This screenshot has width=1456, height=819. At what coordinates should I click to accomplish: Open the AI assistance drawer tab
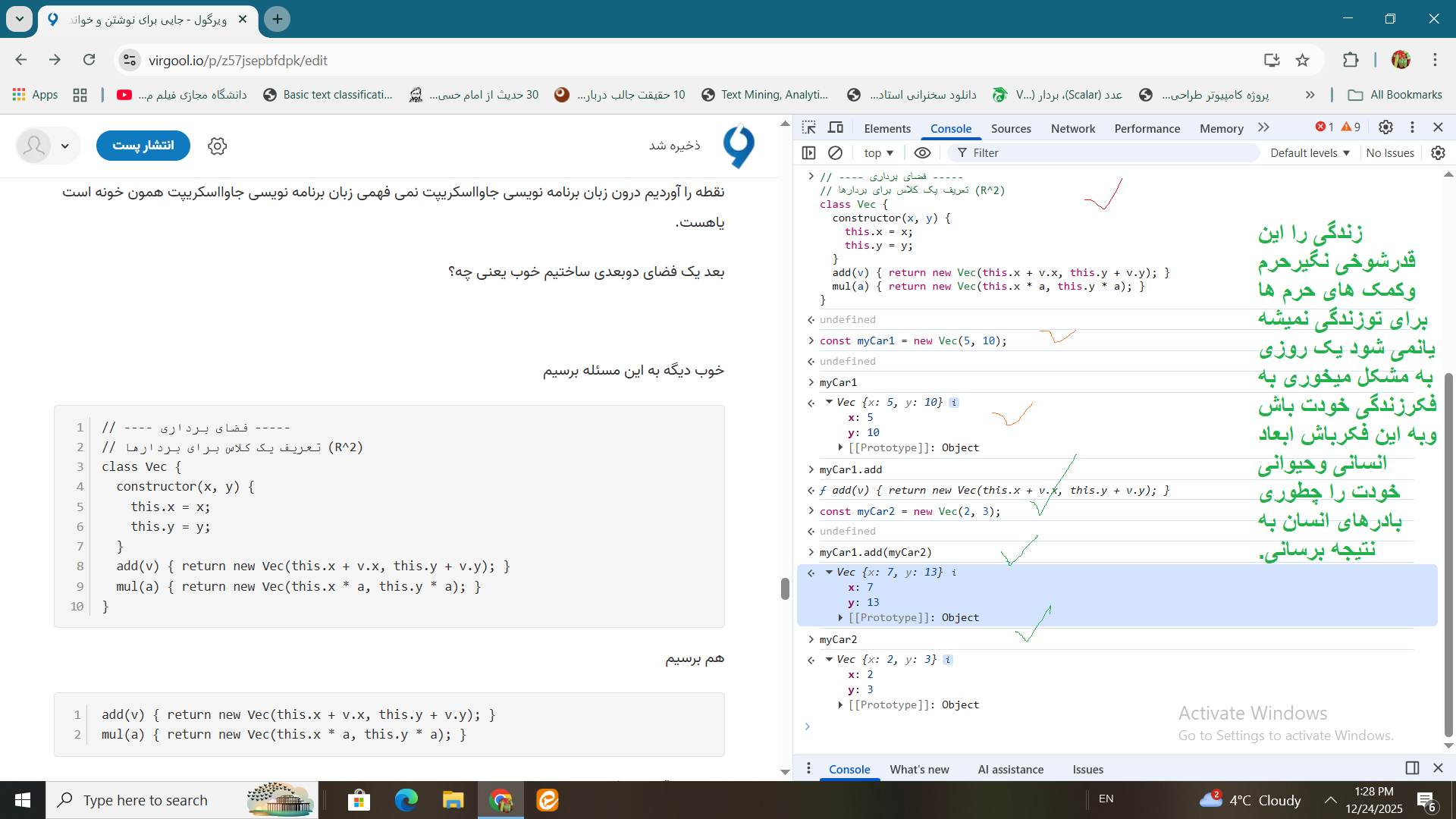(1010, 769)
